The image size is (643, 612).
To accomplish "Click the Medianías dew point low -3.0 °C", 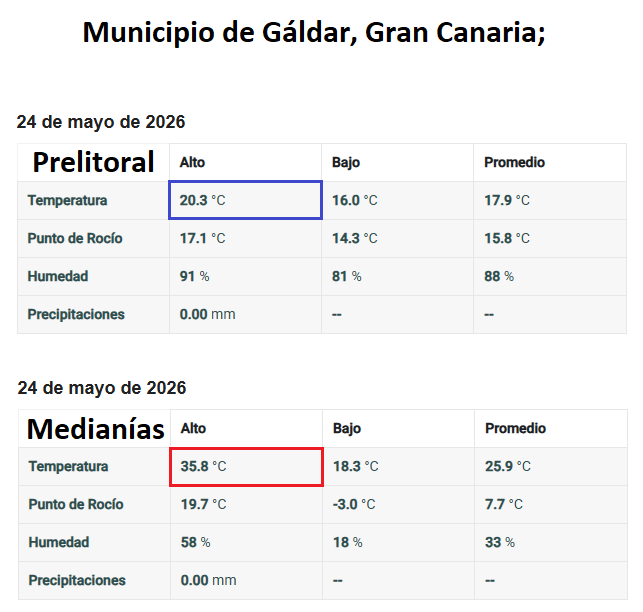I will [x=354, y=505].
